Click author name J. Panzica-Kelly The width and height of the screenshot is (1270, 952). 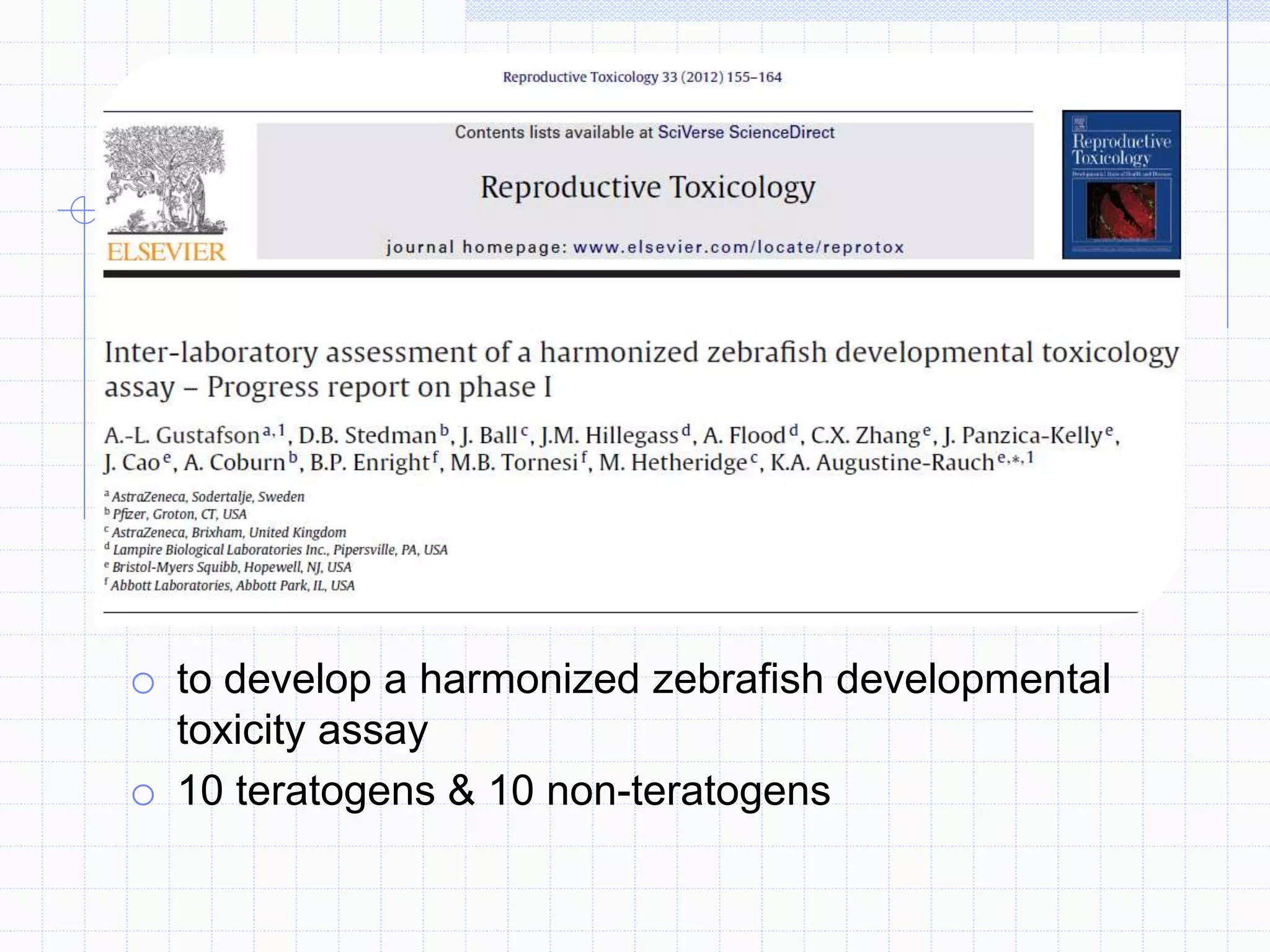click(1023, 435)
